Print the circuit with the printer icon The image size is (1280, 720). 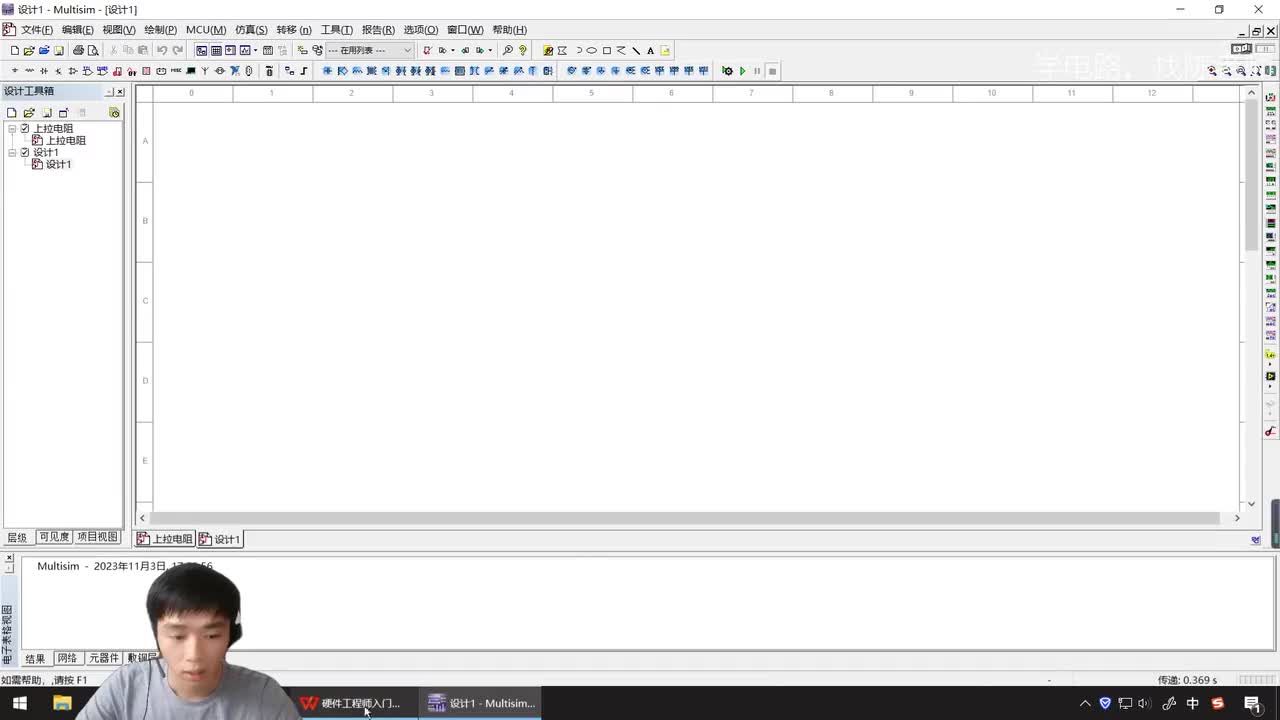click(x=78, y=50)
